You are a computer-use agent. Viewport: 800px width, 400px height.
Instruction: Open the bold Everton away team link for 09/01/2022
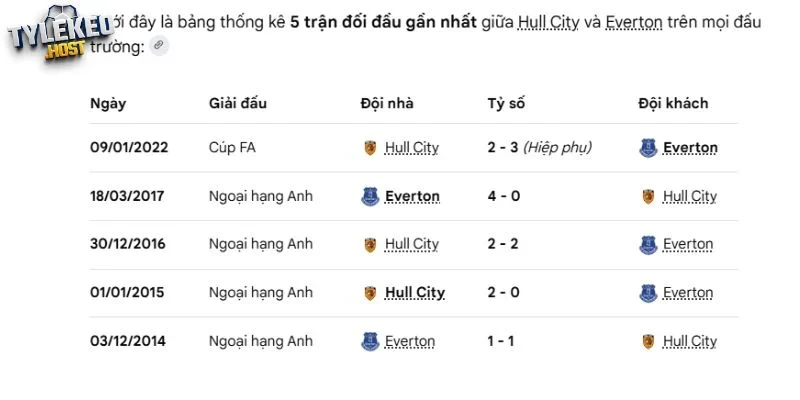tap(690, 148)
